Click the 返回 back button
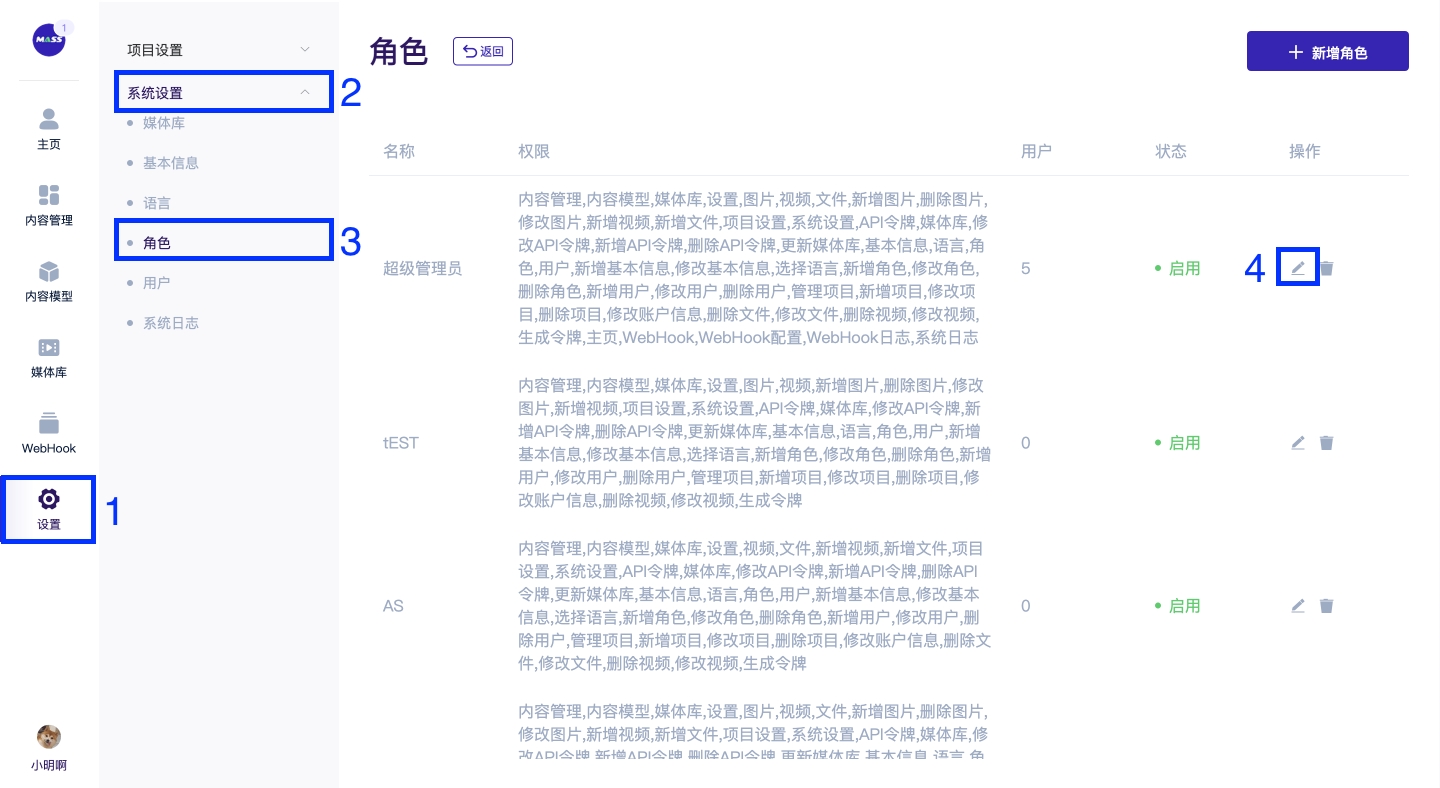 click(x=483, y=52)
